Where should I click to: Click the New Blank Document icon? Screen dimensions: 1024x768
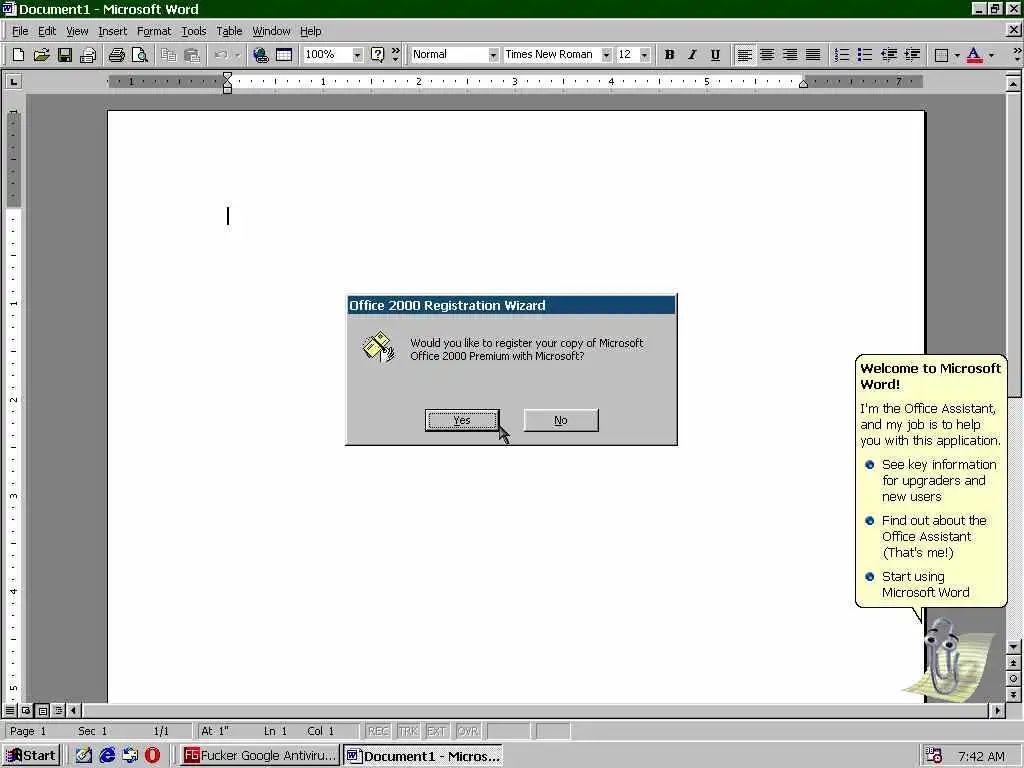point(18,55)
